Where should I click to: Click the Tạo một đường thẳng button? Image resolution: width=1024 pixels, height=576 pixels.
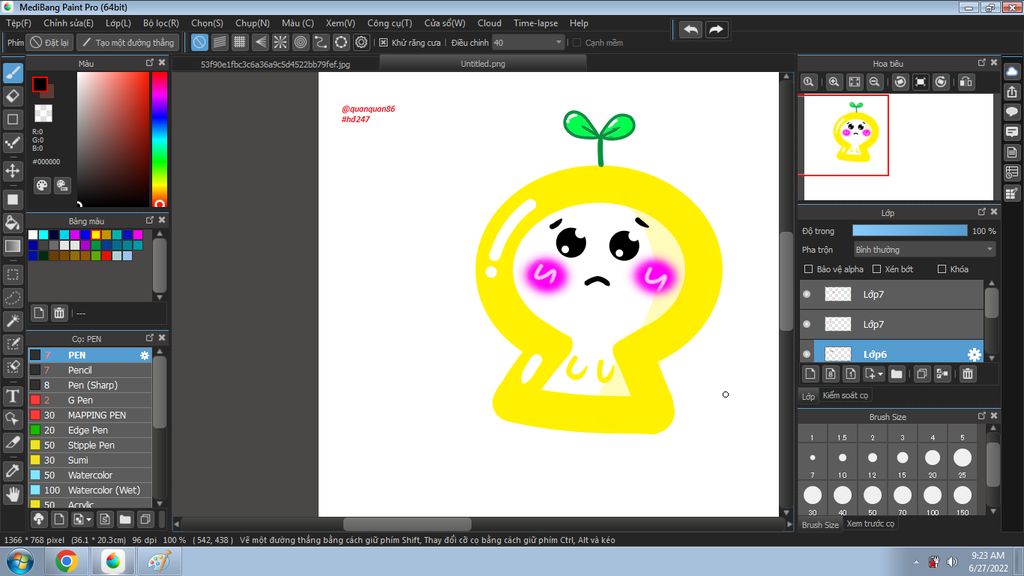click(128, 42)
